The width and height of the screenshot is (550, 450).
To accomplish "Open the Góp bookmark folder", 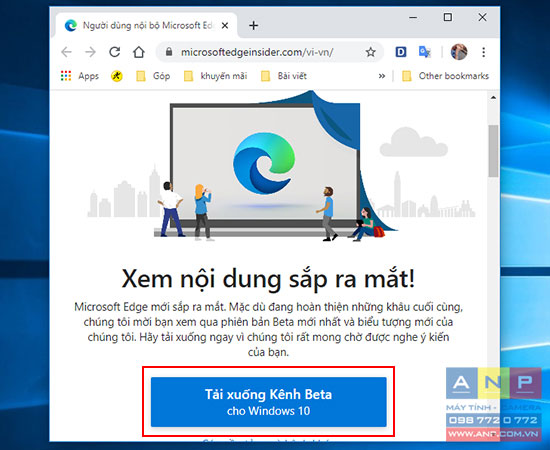I will pos(153,76).
